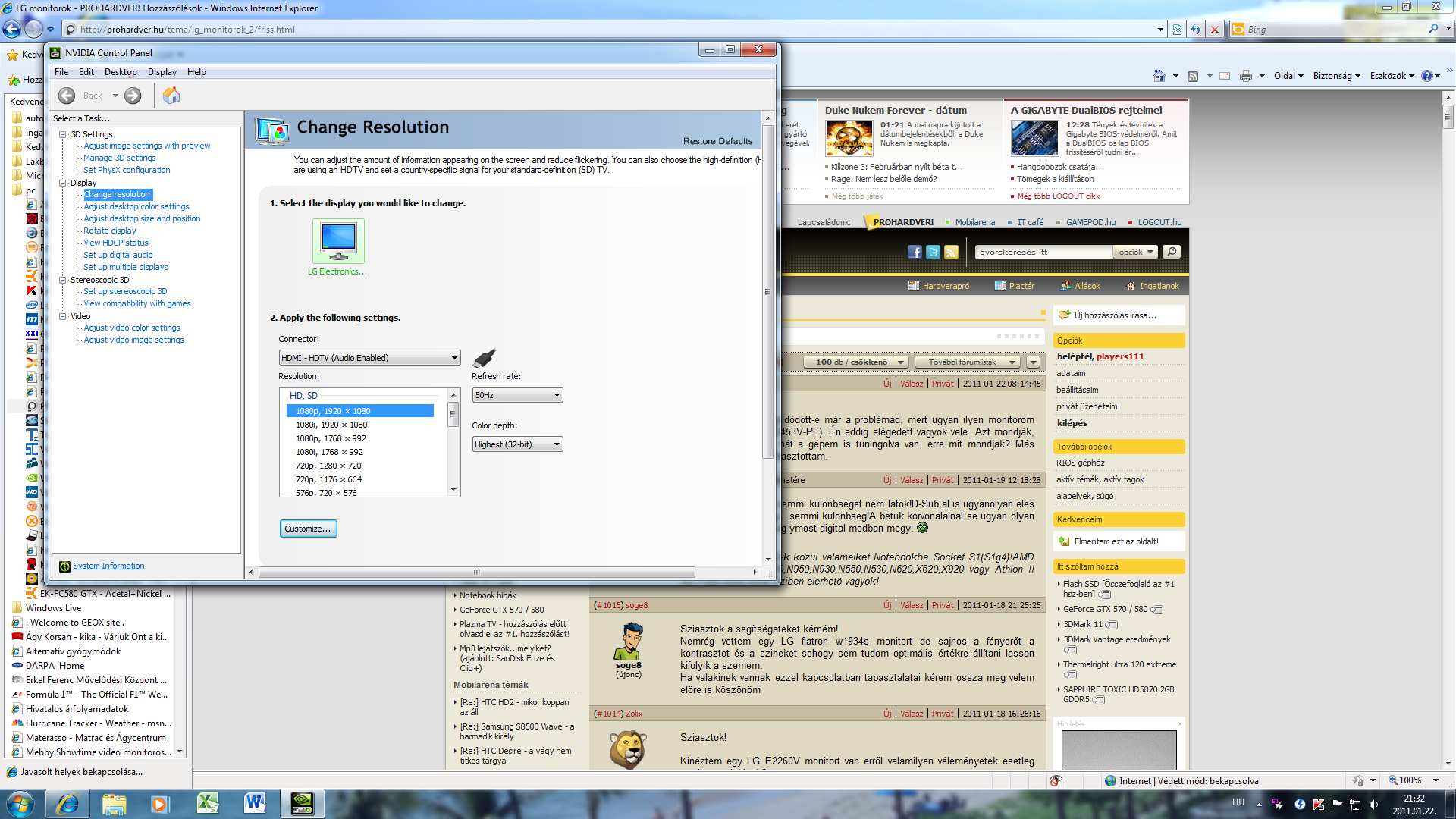
Task: Click Restore Defaults
Action: point(717,141)
